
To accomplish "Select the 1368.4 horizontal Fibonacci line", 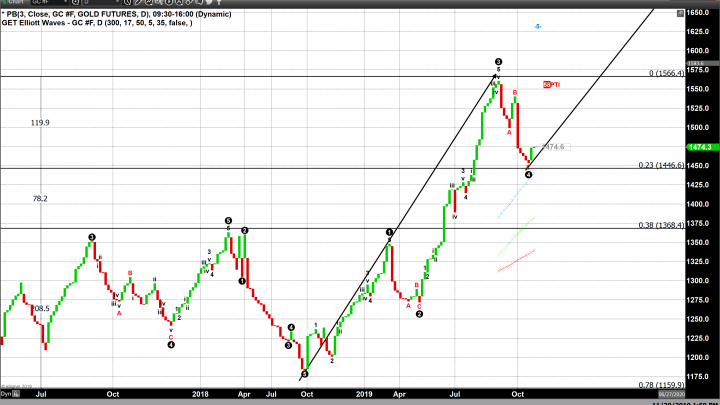I will [342, 228].
